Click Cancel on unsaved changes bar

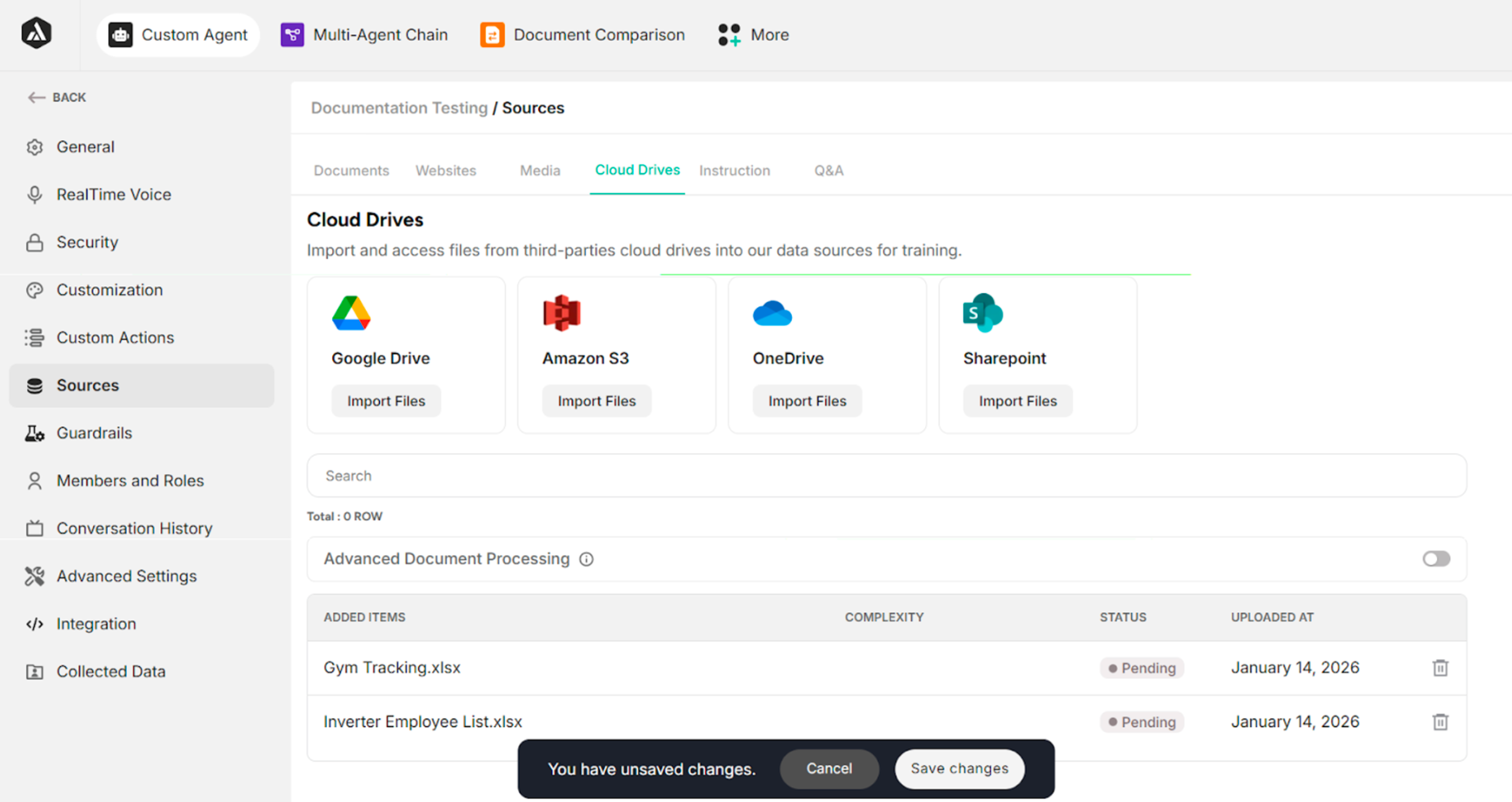click(x=829, y=768)
